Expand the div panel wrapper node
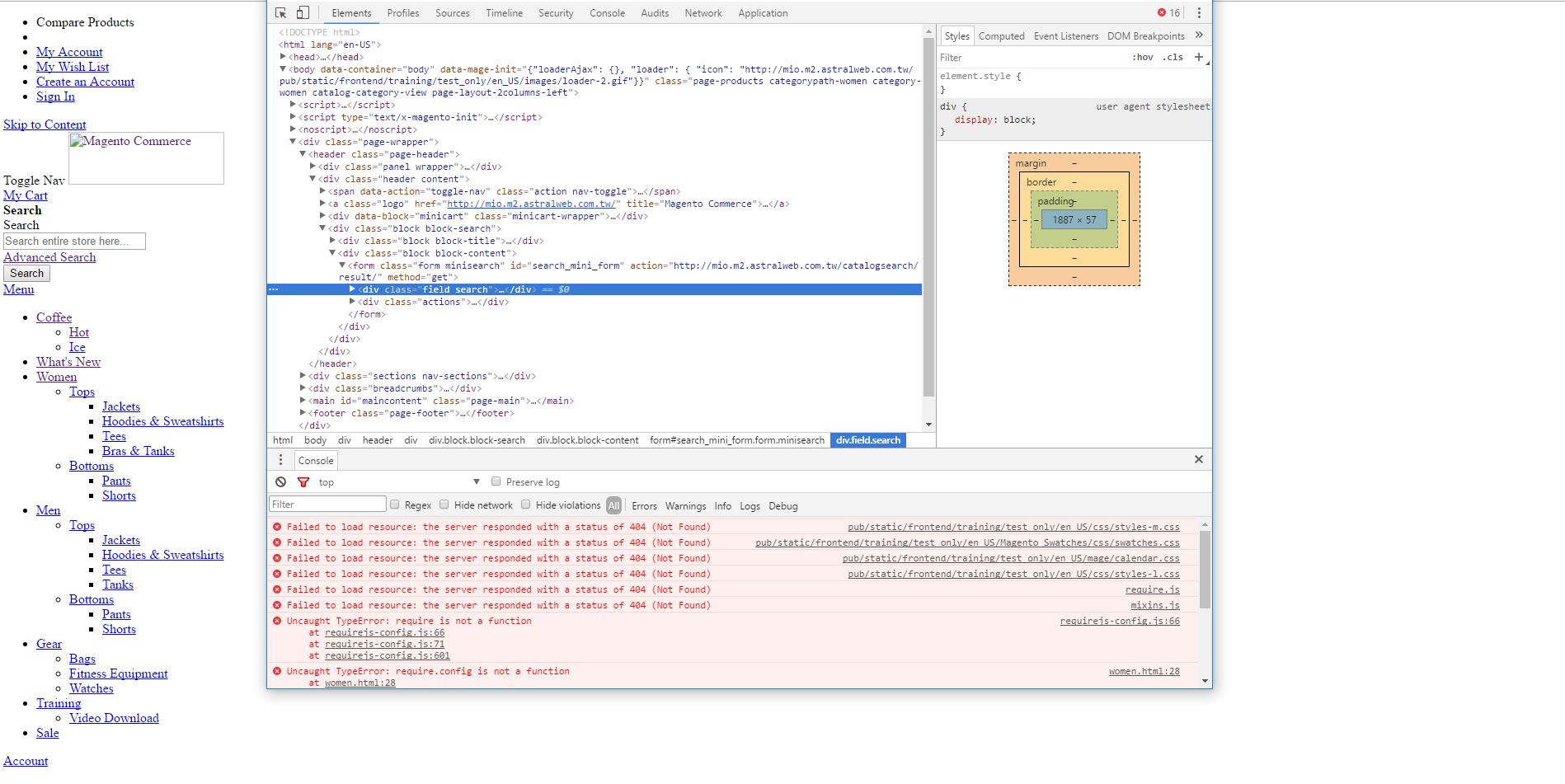Viewport: 1565px width, 784px height. (x=313, y=167)
